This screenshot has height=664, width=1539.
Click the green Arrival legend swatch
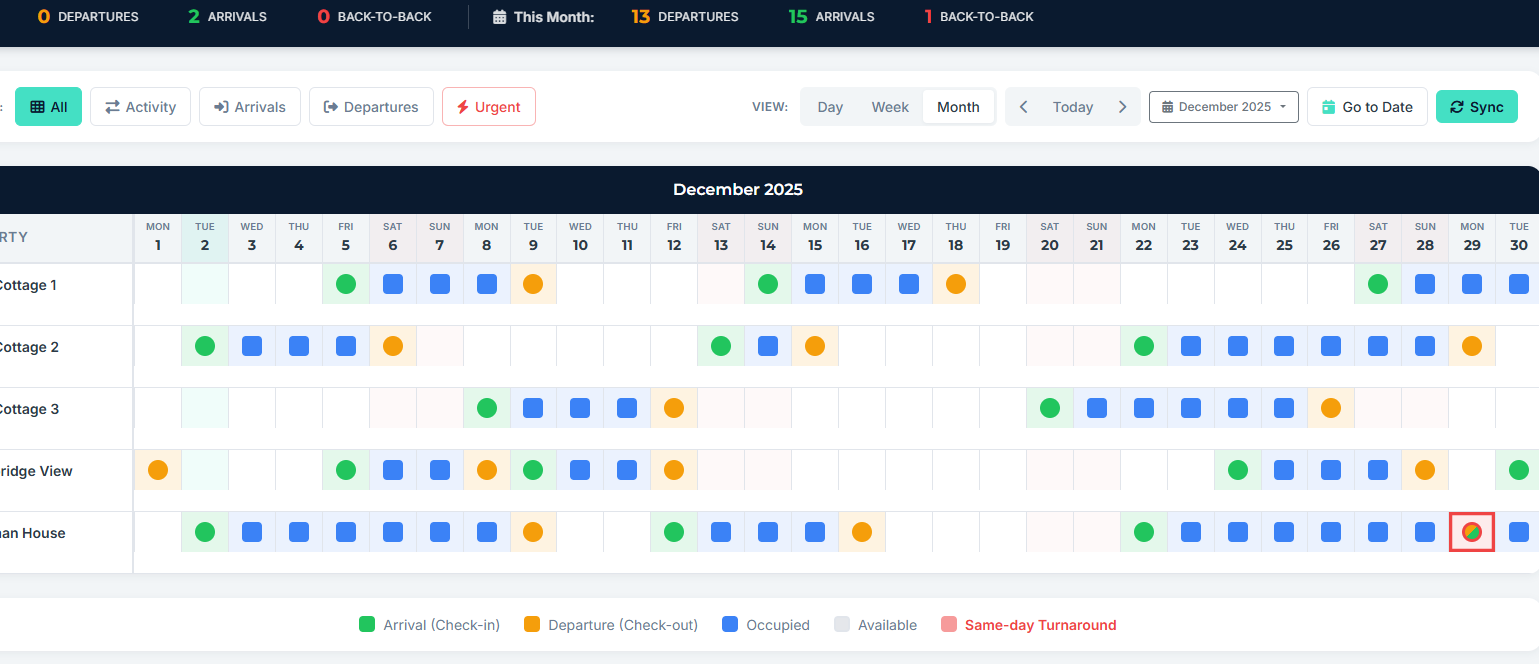tap(366, 624)
